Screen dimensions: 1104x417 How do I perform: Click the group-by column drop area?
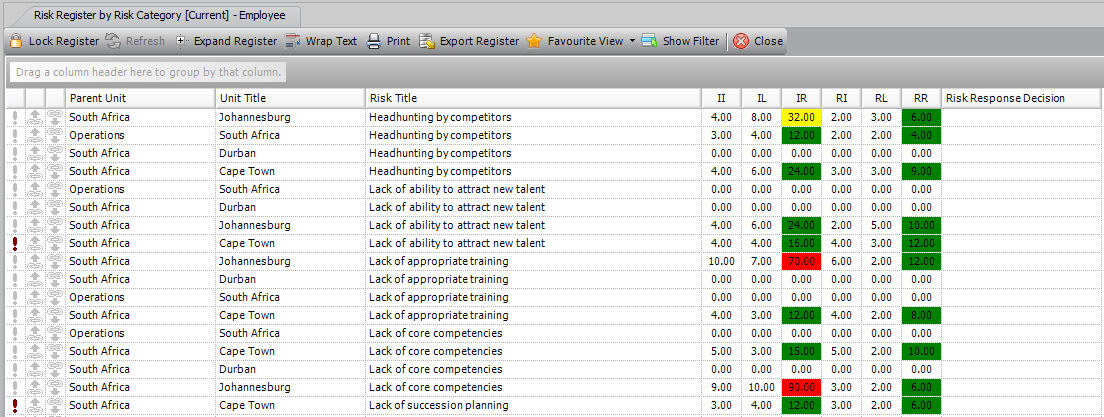(x=148, y=72)
